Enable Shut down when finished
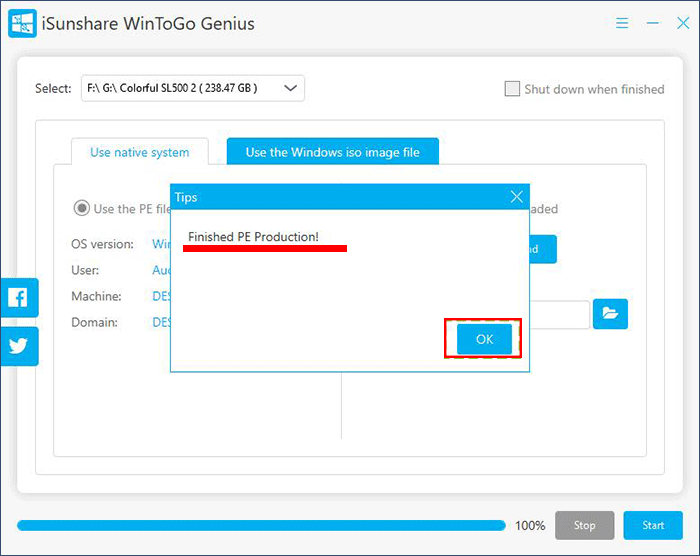700x556 pixels. (x=513, y=89)
